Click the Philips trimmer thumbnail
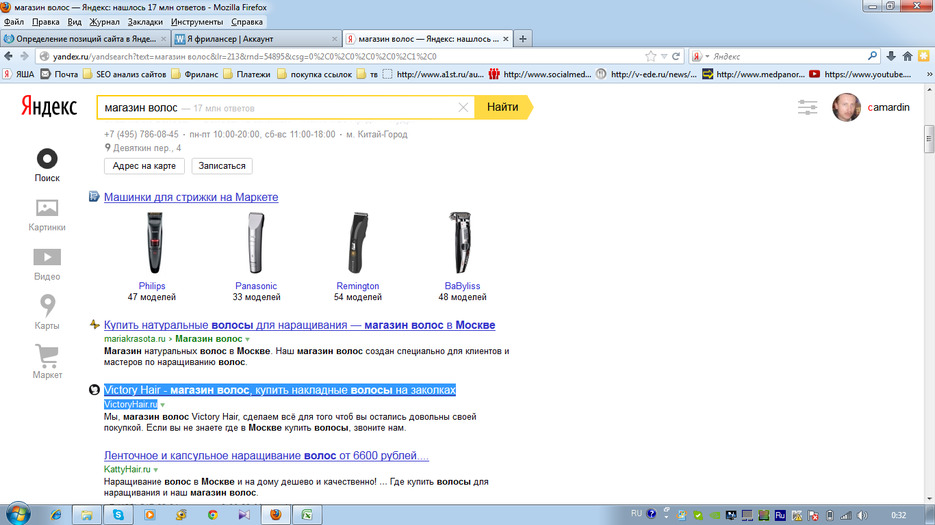Screen dimensions: 935x525 pyautogui.click(x=154, y=243)
